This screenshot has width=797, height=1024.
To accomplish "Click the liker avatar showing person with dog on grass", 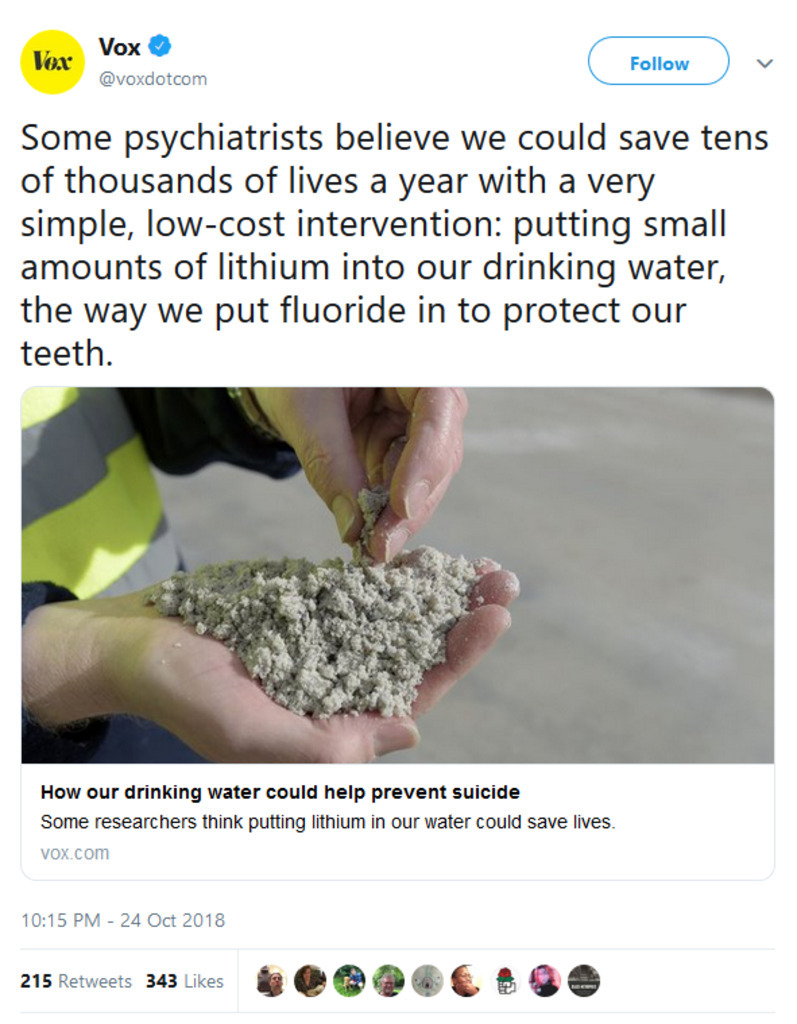I will point(349,980).
